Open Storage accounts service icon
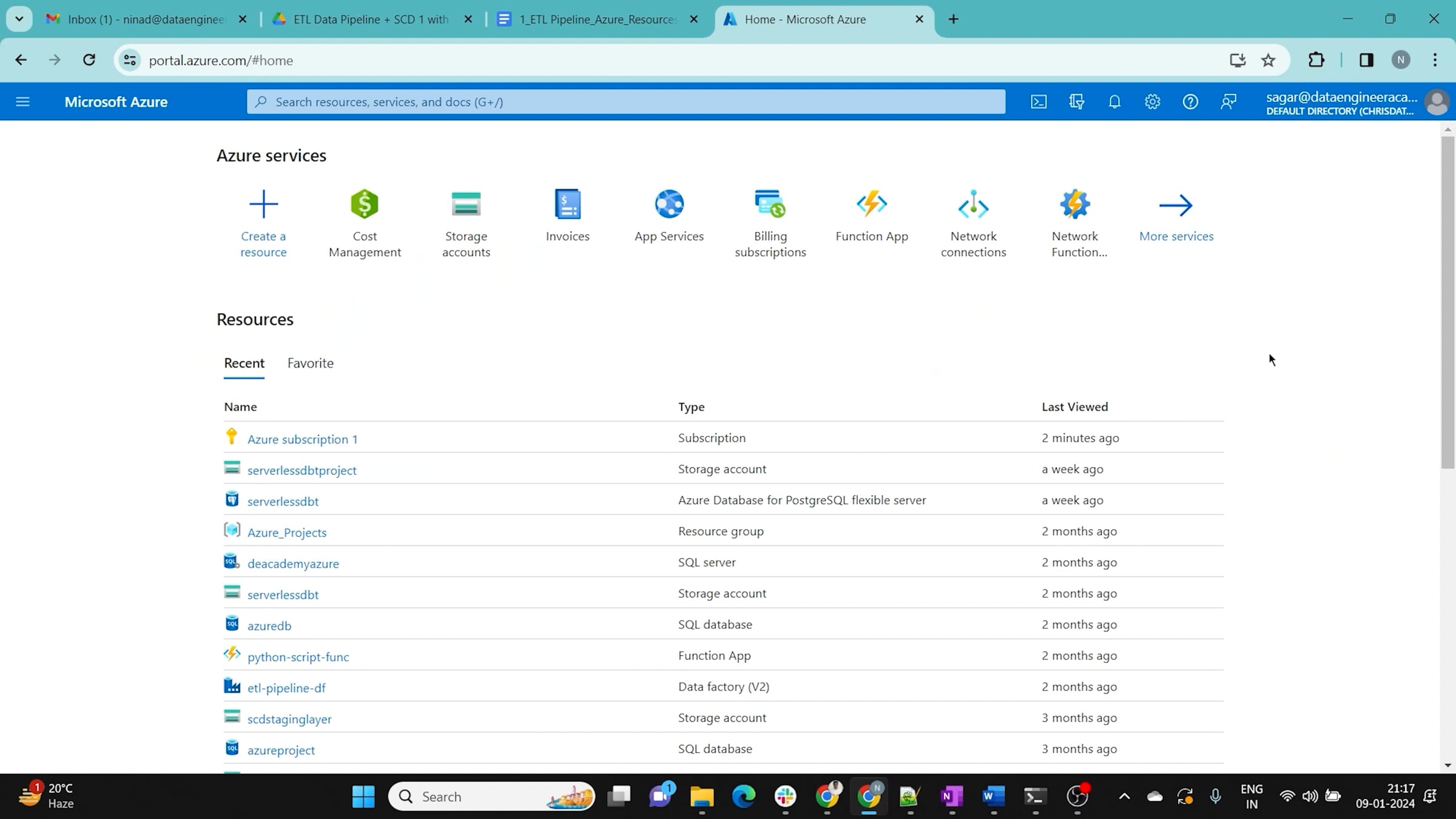 [466, 204]
